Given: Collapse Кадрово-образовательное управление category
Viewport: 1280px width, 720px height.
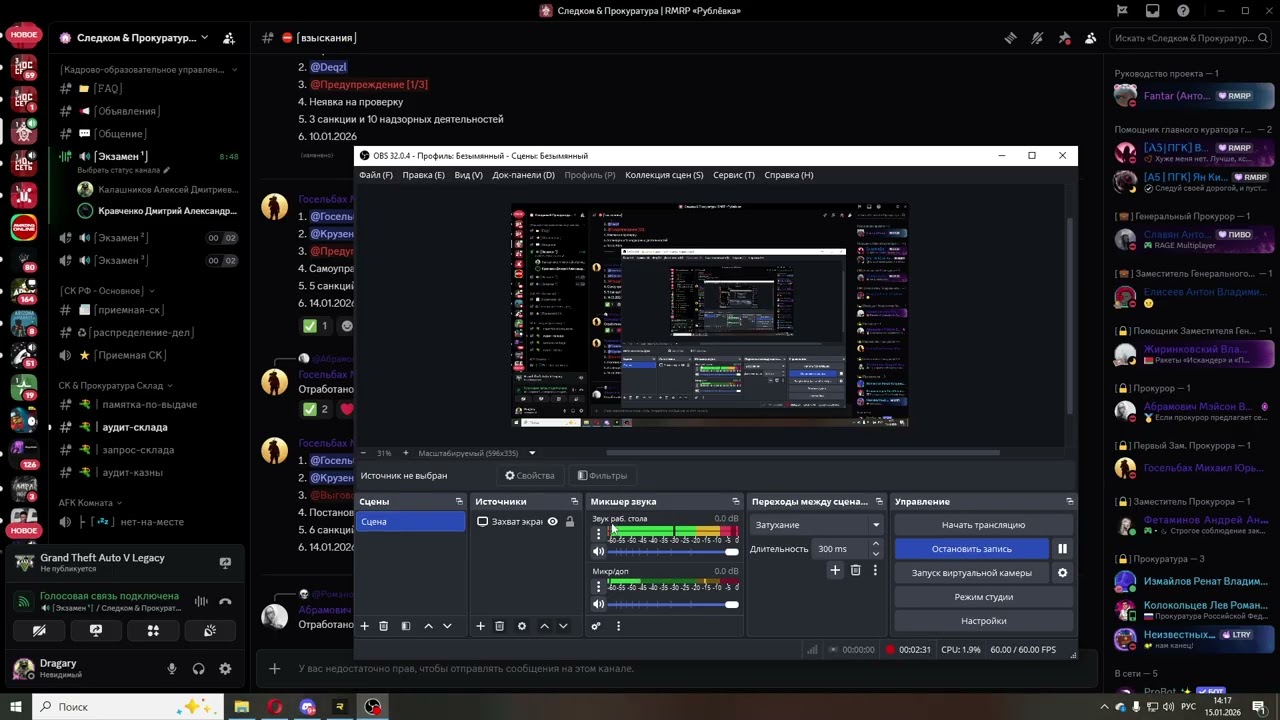Looking at the screenshot, I should 148,70.
